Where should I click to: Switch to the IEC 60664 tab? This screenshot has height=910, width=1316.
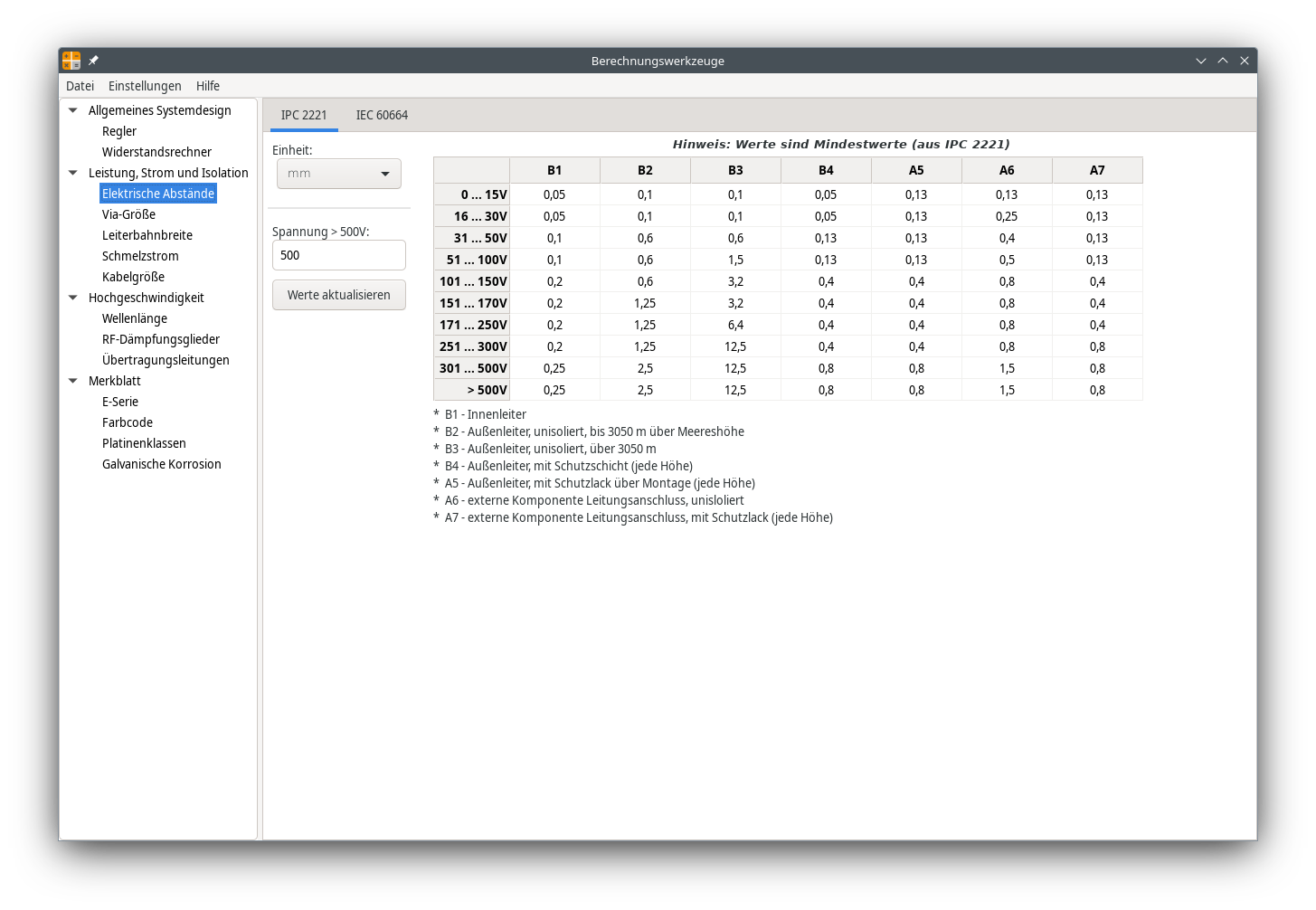382,115
